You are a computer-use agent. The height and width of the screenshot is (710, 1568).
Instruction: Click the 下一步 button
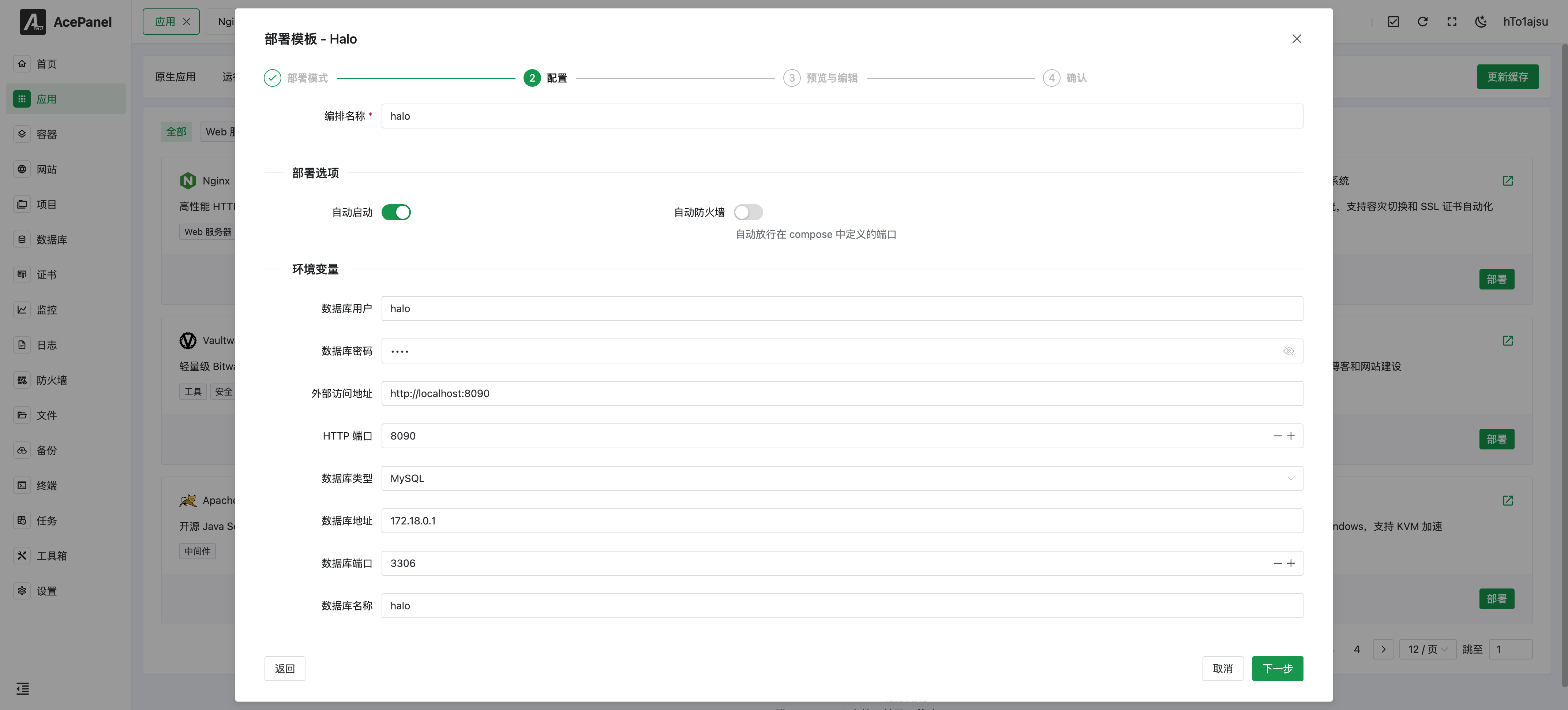point(1277,669)
